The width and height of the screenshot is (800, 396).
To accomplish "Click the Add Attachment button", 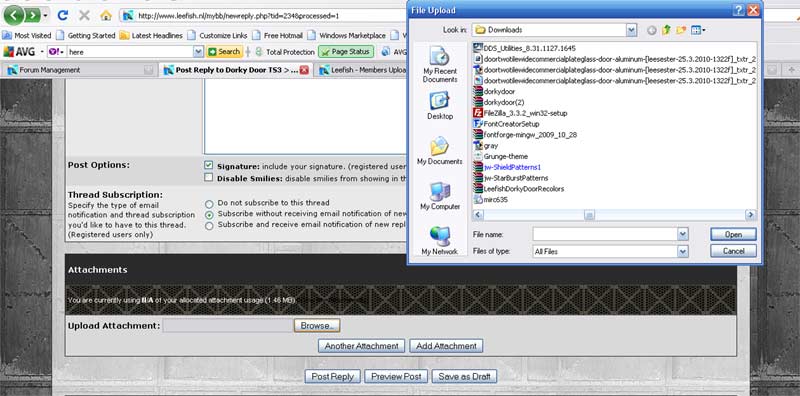I will [446, 346].
